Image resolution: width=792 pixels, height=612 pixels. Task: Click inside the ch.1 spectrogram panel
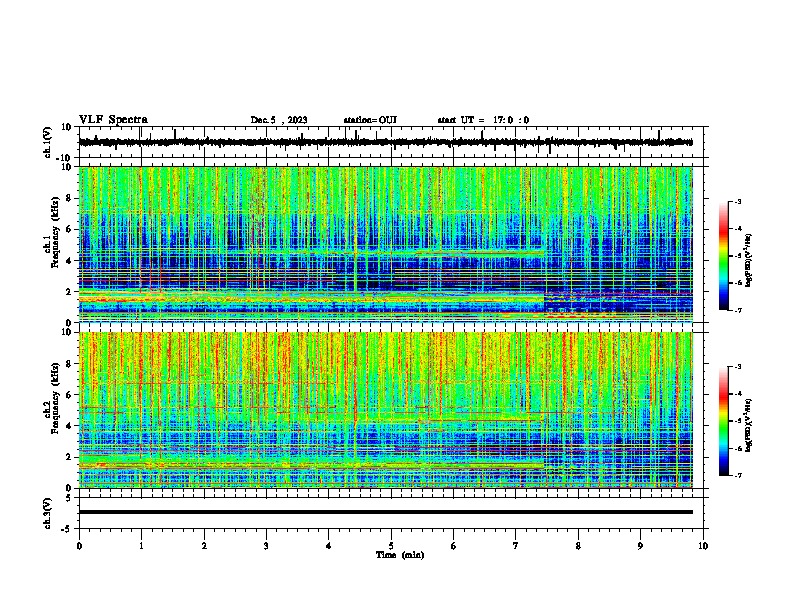[385, 244]
